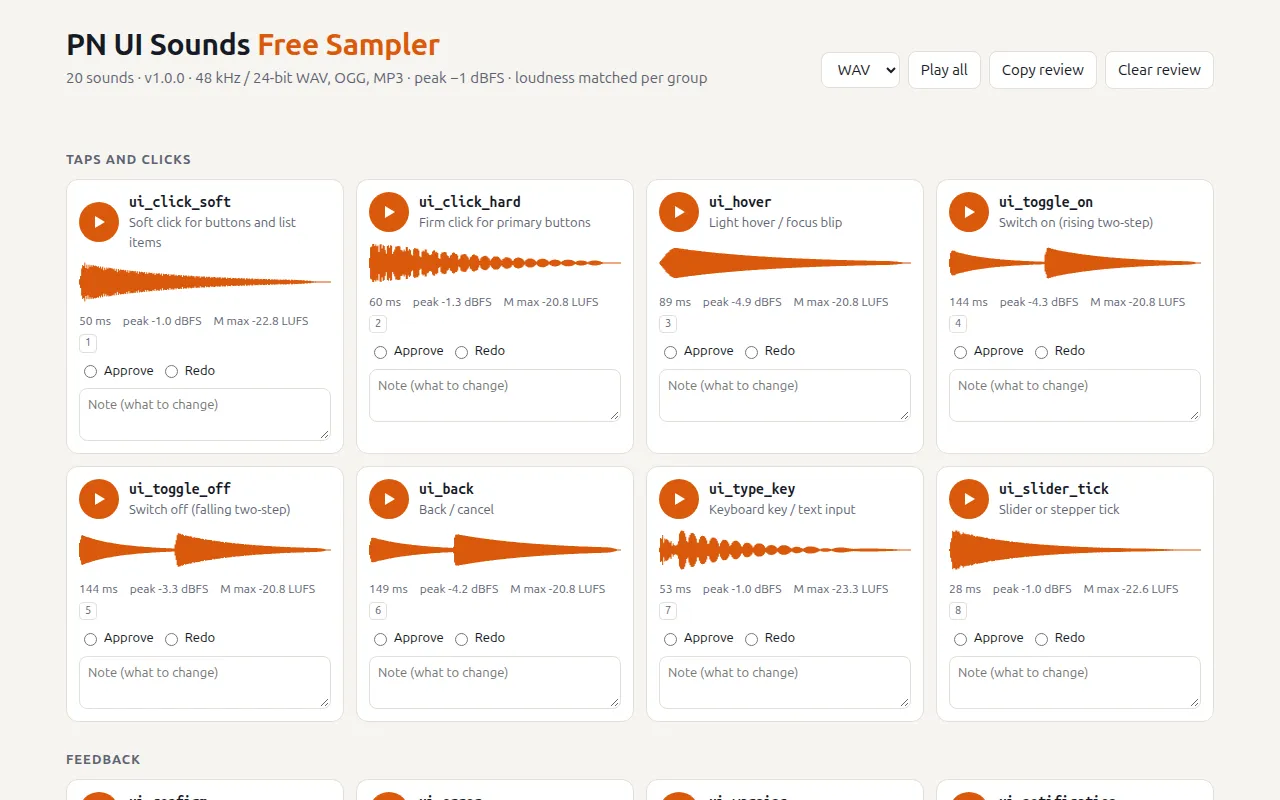Viewport: 1280px width, 800px height.
Task: Play the ui_type_key sound
Action: pos(679,499)
